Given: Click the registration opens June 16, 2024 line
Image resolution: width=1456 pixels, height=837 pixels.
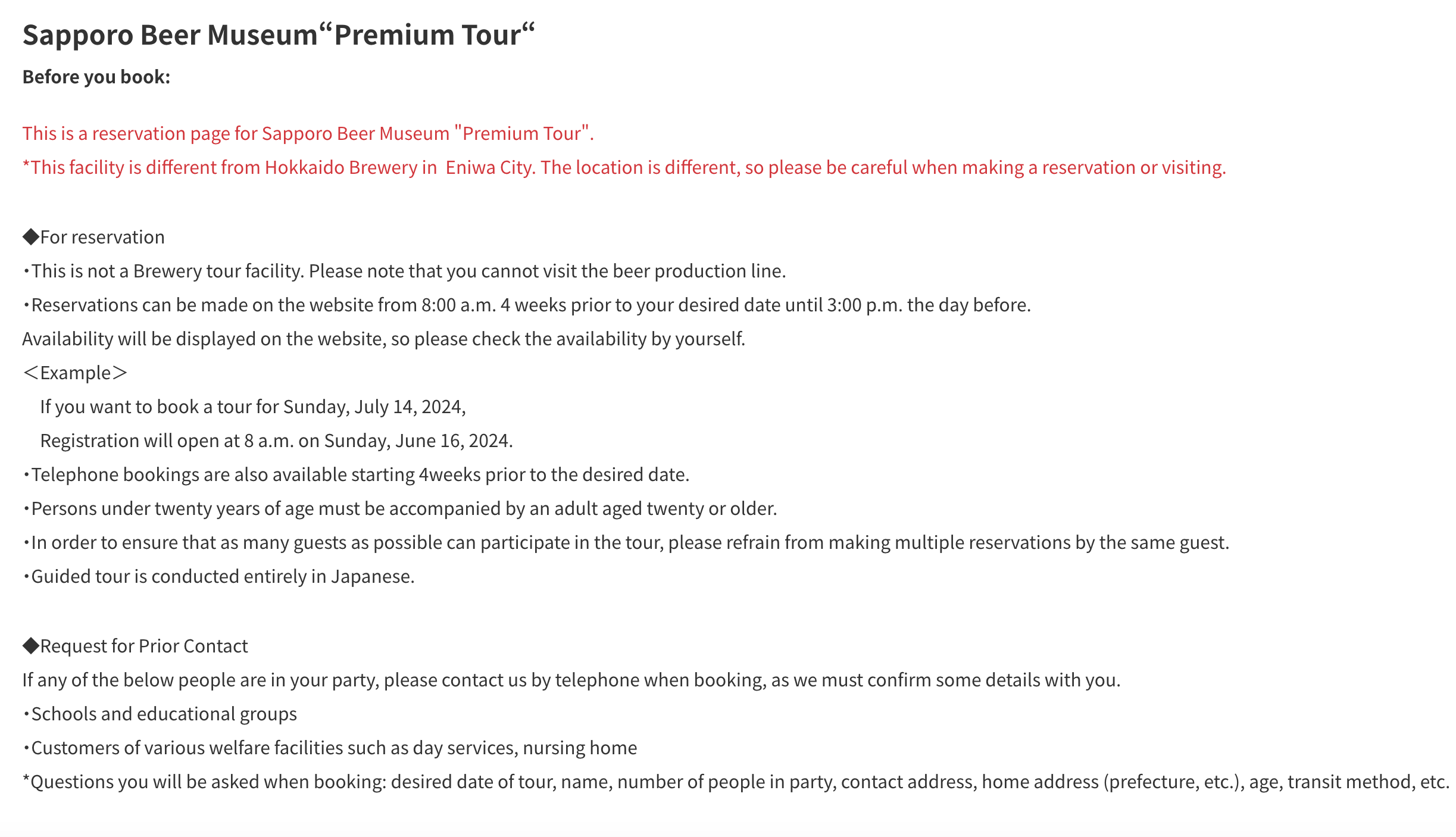Looking at the screenshot, I should pos(276,441).
